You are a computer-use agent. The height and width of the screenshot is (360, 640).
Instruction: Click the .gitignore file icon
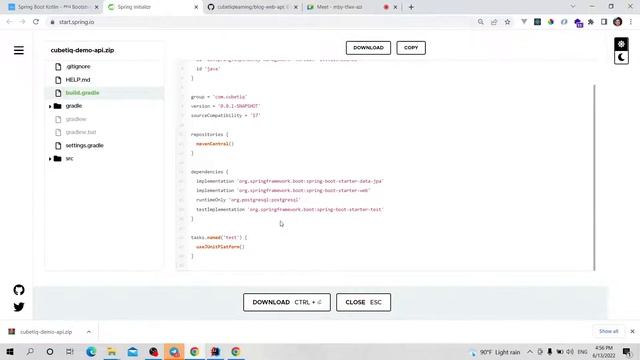click(x=58, y=67)
